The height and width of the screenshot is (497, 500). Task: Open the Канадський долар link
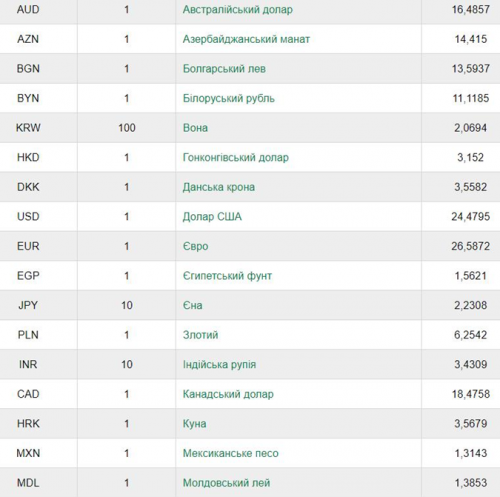coord(228,394)
